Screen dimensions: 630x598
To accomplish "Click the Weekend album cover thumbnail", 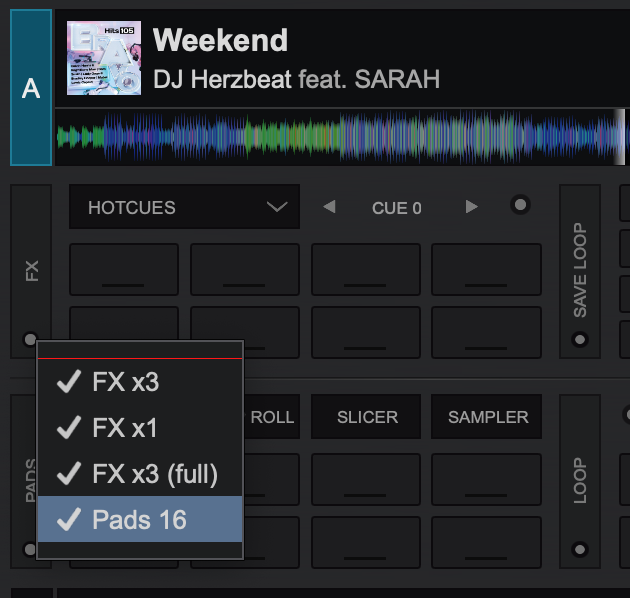I will tap(103, 59).
